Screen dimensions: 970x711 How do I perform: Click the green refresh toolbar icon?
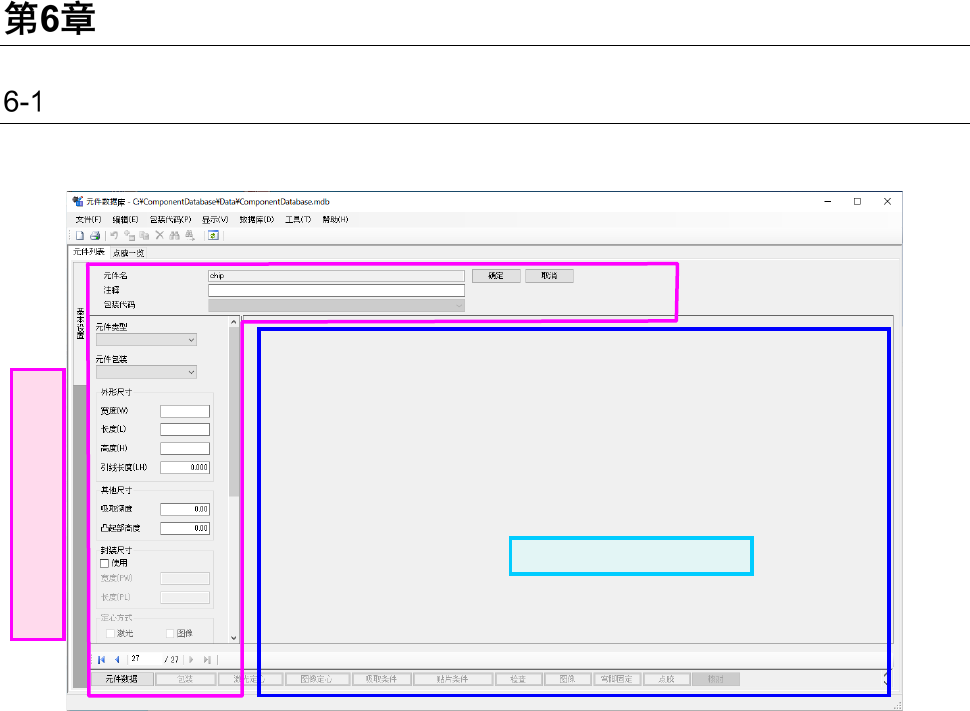point(213,236)
